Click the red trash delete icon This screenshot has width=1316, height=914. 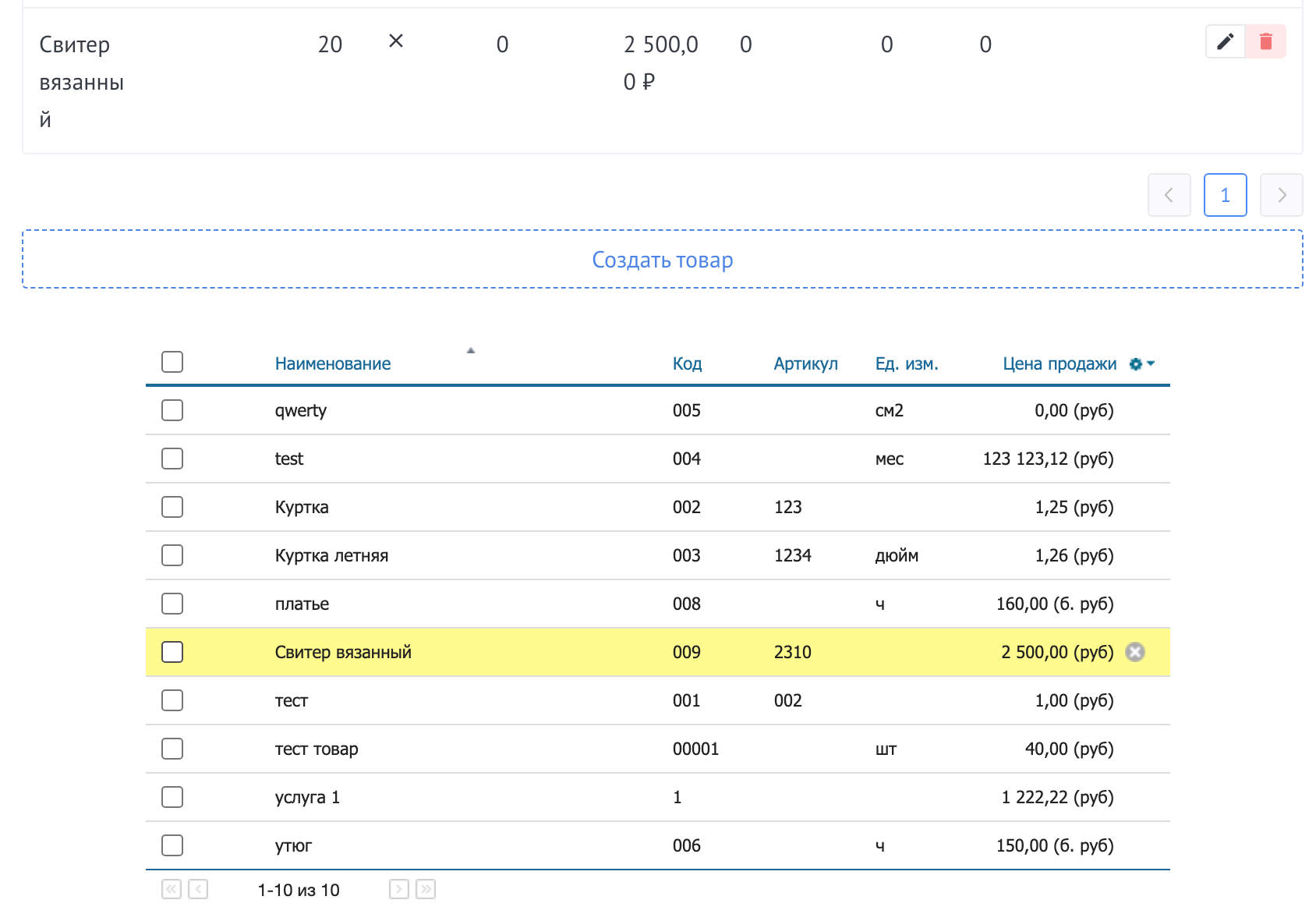click(x=1265, y=41)
